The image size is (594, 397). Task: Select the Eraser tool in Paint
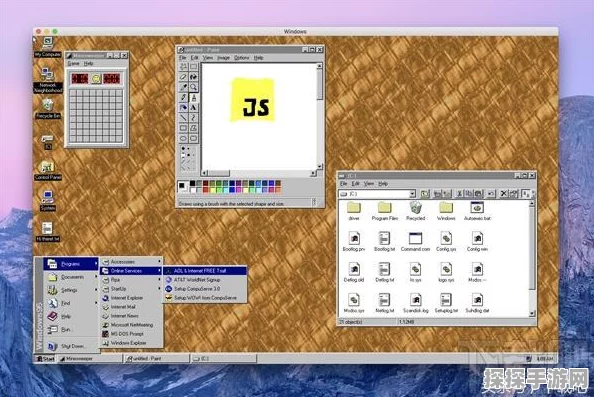184,77
